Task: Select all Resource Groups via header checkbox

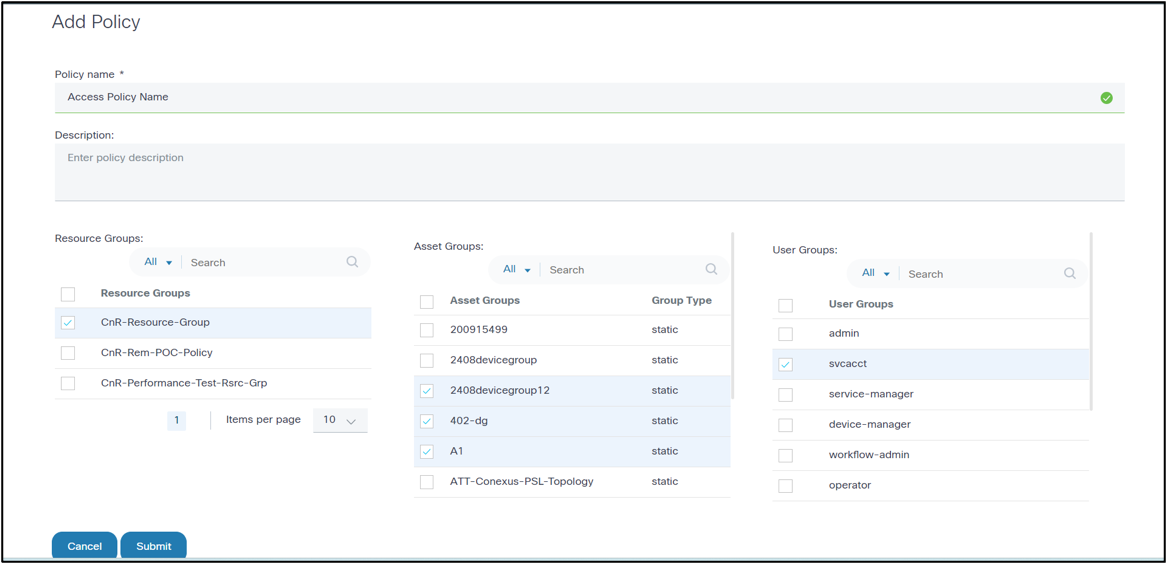Action: [x=68, y=294]
